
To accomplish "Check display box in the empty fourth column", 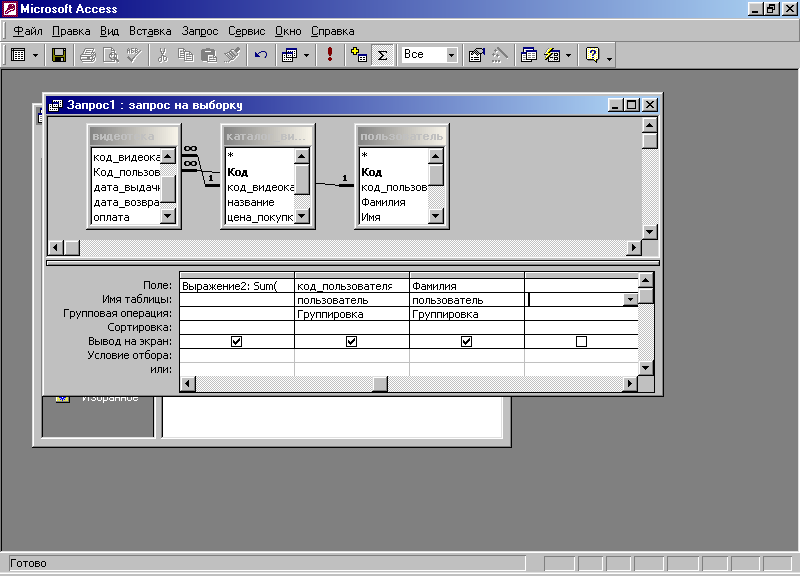I will point(581,341).
